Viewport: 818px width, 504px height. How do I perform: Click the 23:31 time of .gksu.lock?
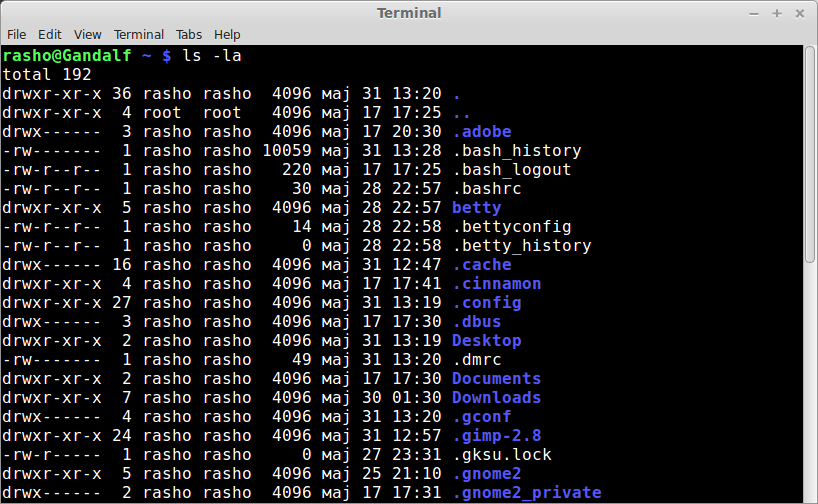(x=417, y=455)
